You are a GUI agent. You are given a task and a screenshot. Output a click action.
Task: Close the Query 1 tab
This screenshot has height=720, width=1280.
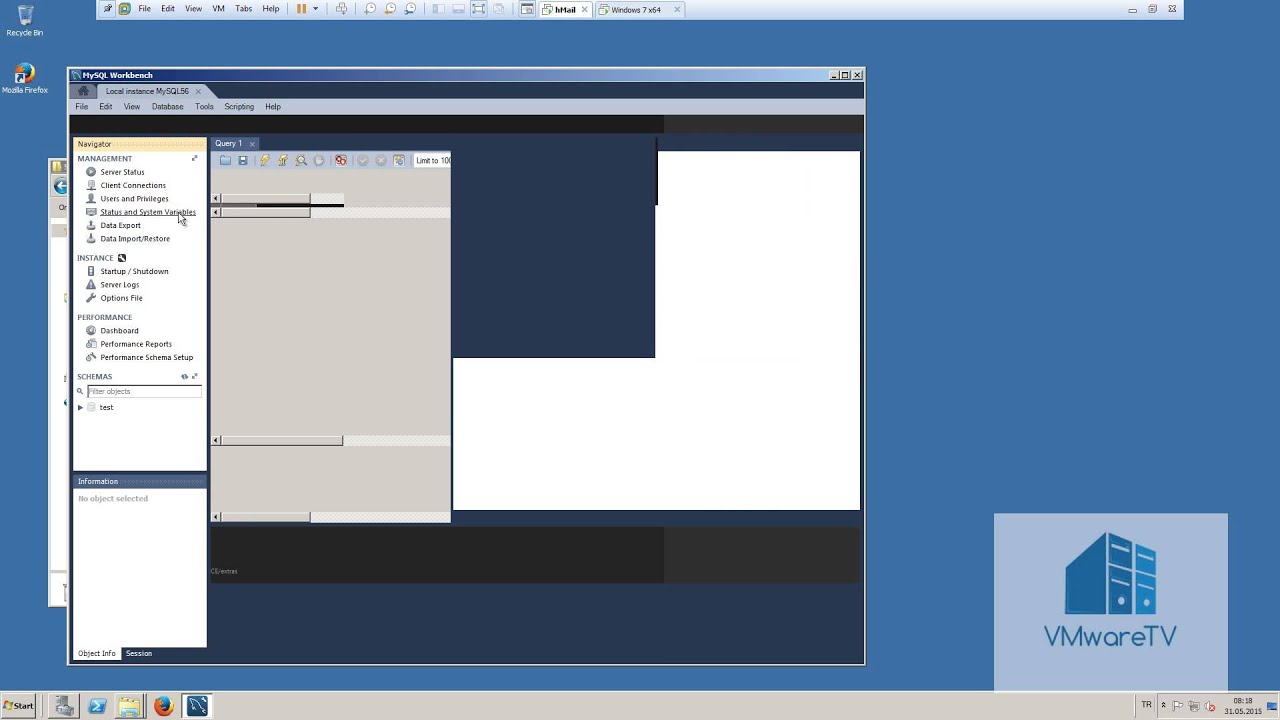click(252, 143)
